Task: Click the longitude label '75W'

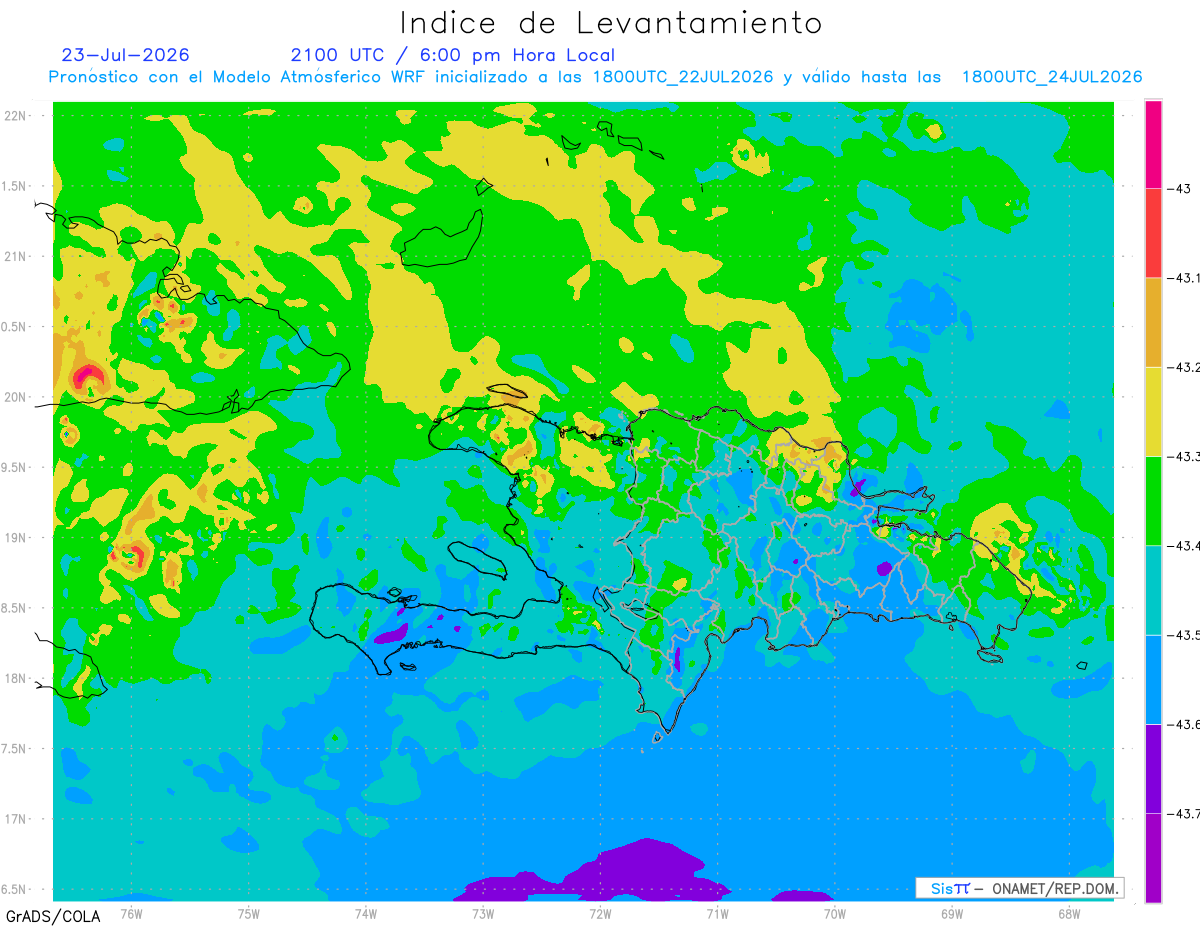Action: pyautogui.click(x=249, y=912)
